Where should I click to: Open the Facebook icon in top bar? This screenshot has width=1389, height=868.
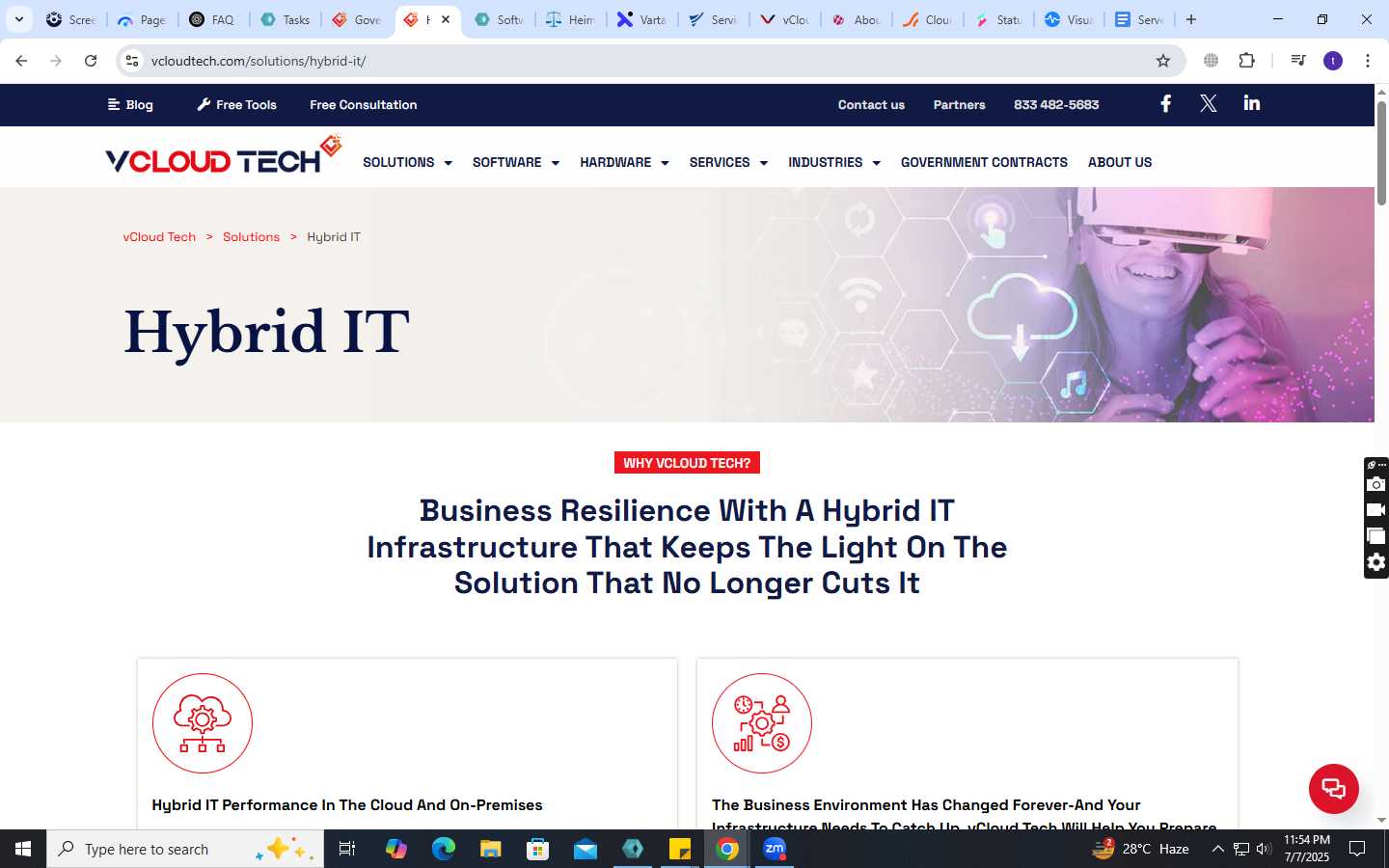pos(1165,104)
